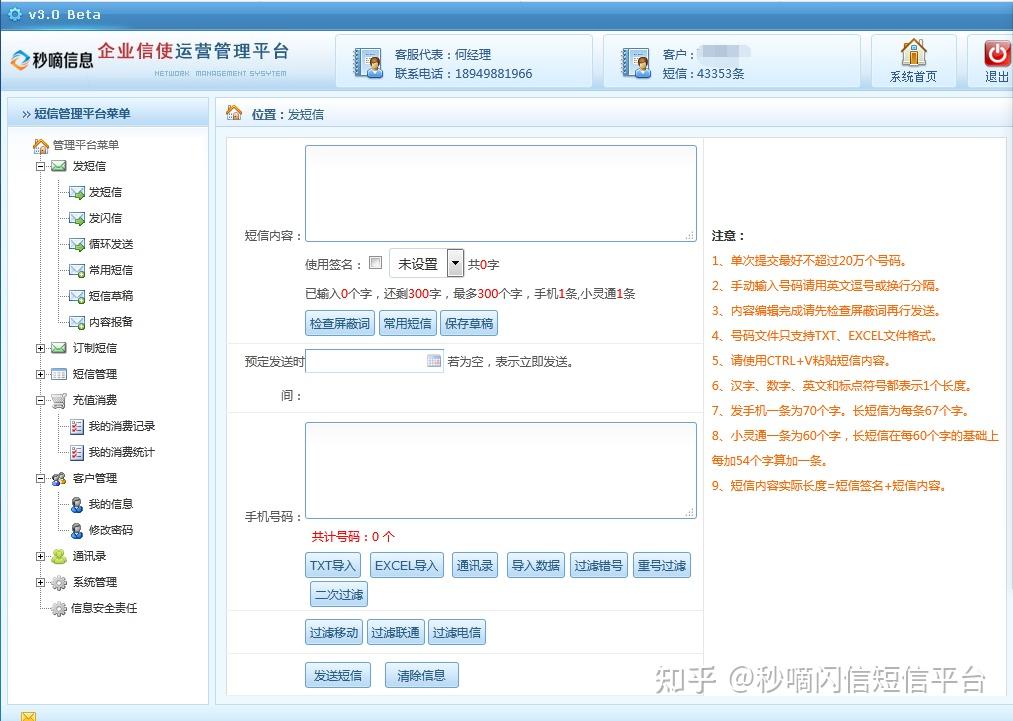The height and width of the screenshot is (721, 1013).
Task: Click the small envelope icon in the bottom status bar
Action: click(x=28, y=716)
